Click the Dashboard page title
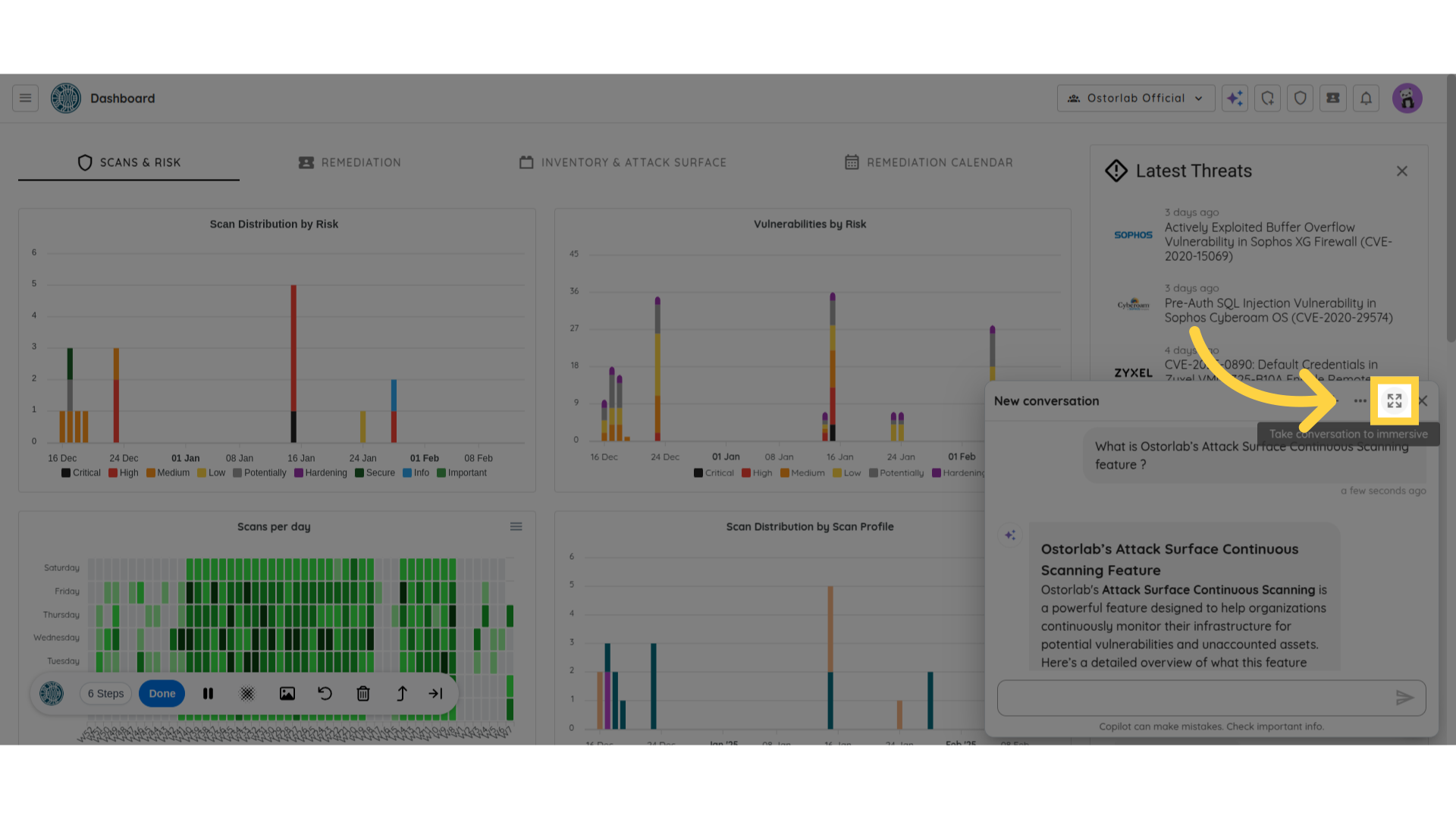 coord(123,98)
